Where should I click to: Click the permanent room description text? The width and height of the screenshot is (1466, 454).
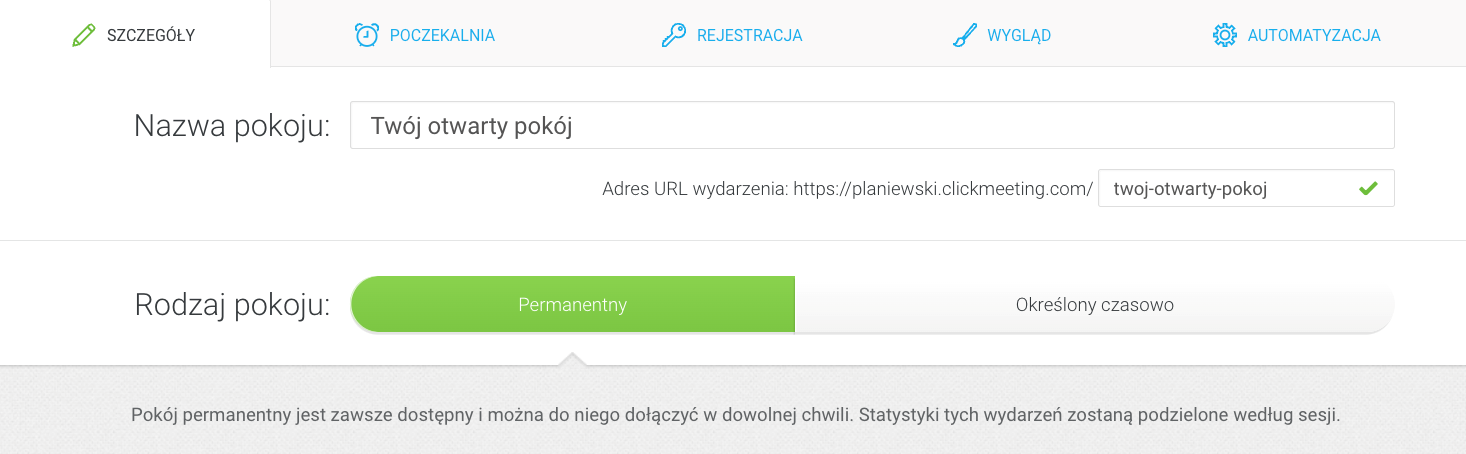click(735, 414)
